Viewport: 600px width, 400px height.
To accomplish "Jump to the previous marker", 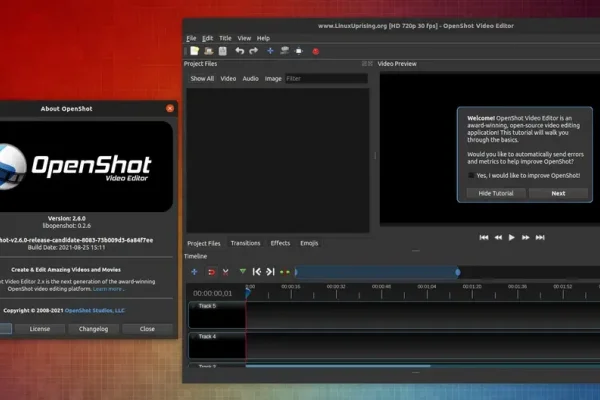I will tap(256, 272).
